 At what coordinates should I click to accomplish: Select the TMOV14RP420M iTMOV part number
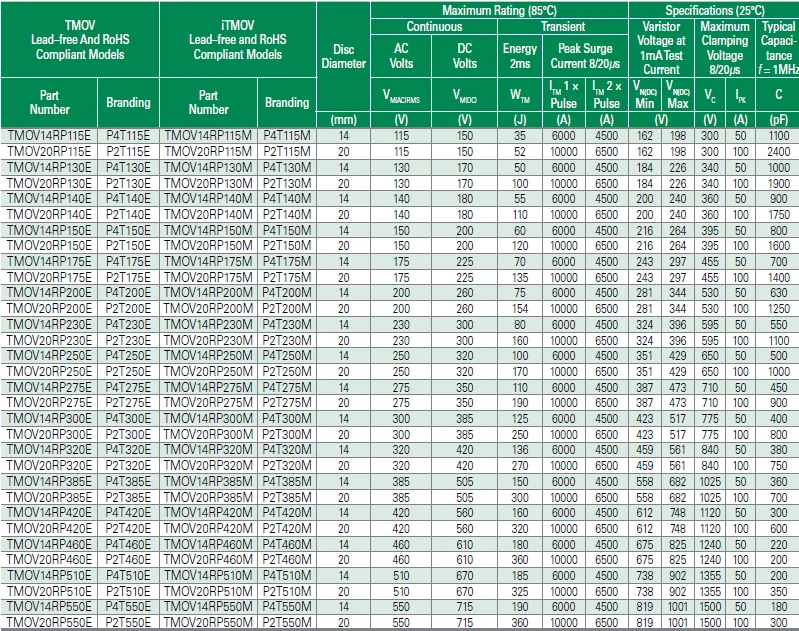pyautogui.click(x=208, y=512)
